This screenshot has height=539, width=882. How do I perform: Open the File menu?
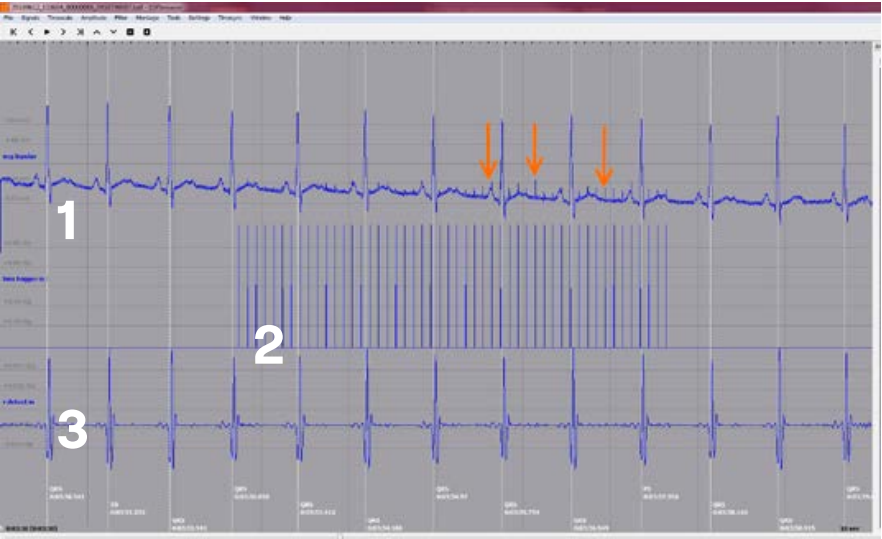pyautogui.click(x=9, y=18)
